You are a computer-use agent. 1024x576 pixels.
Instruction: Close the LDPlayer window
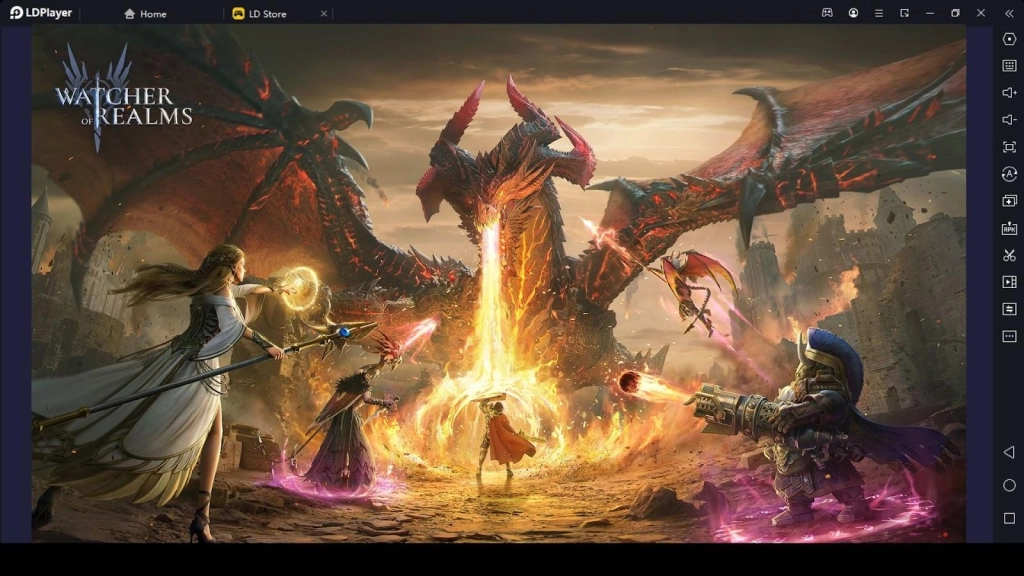point(981,13)
